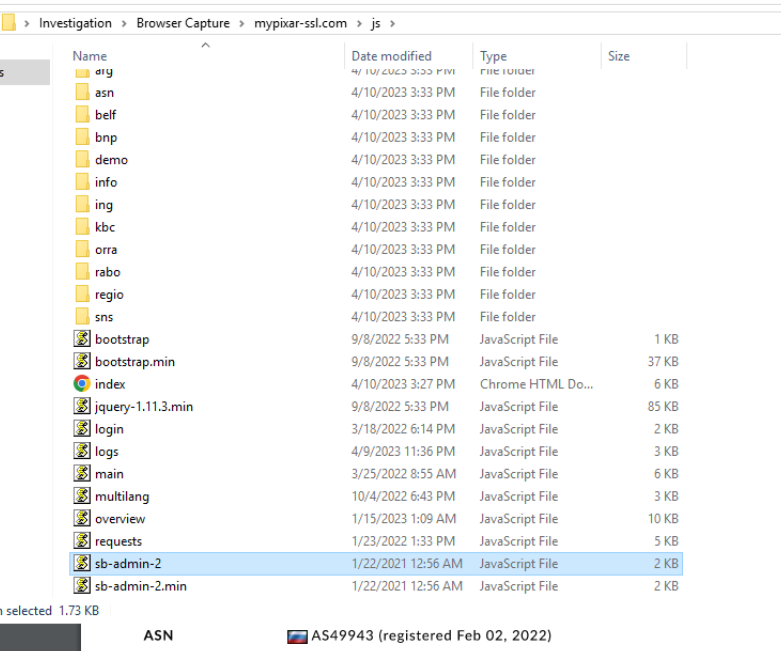Click the rabo folder icon

click(x=82, y=272)
